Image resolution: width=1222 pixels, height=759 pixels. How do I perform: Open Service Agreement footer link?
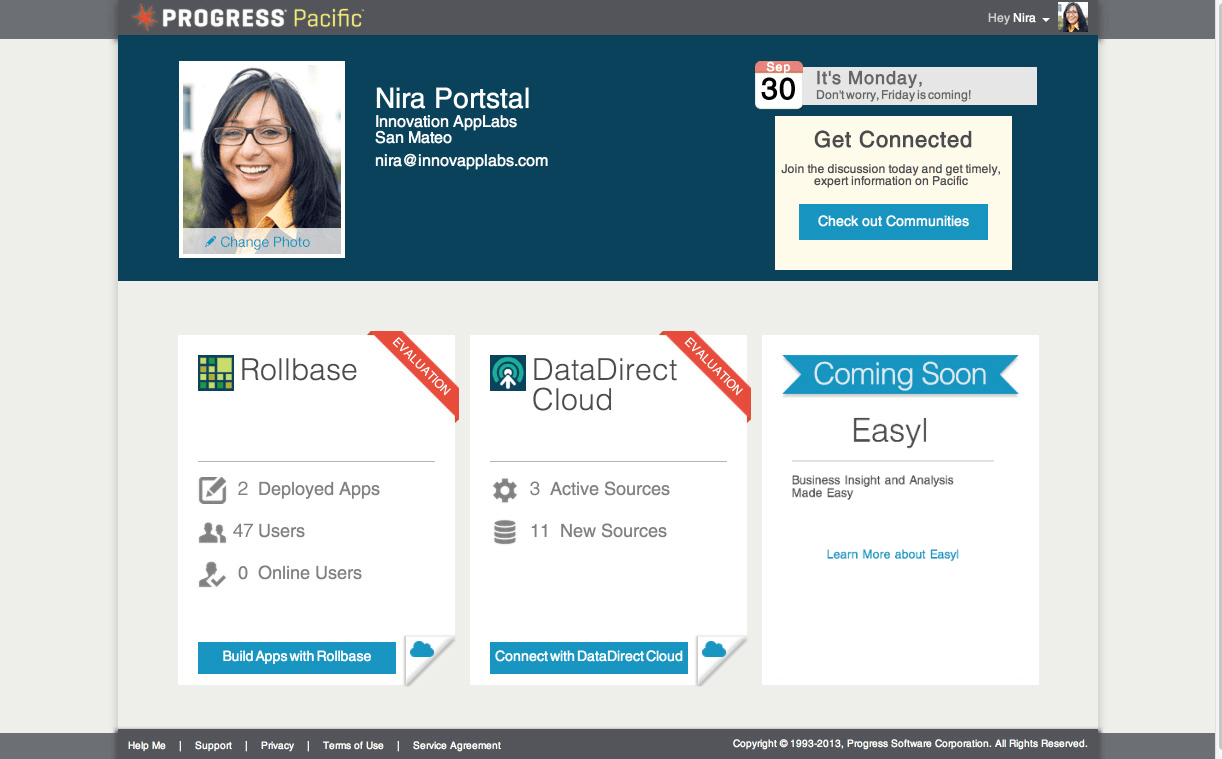pyautogui.click(x=457, y=745)
